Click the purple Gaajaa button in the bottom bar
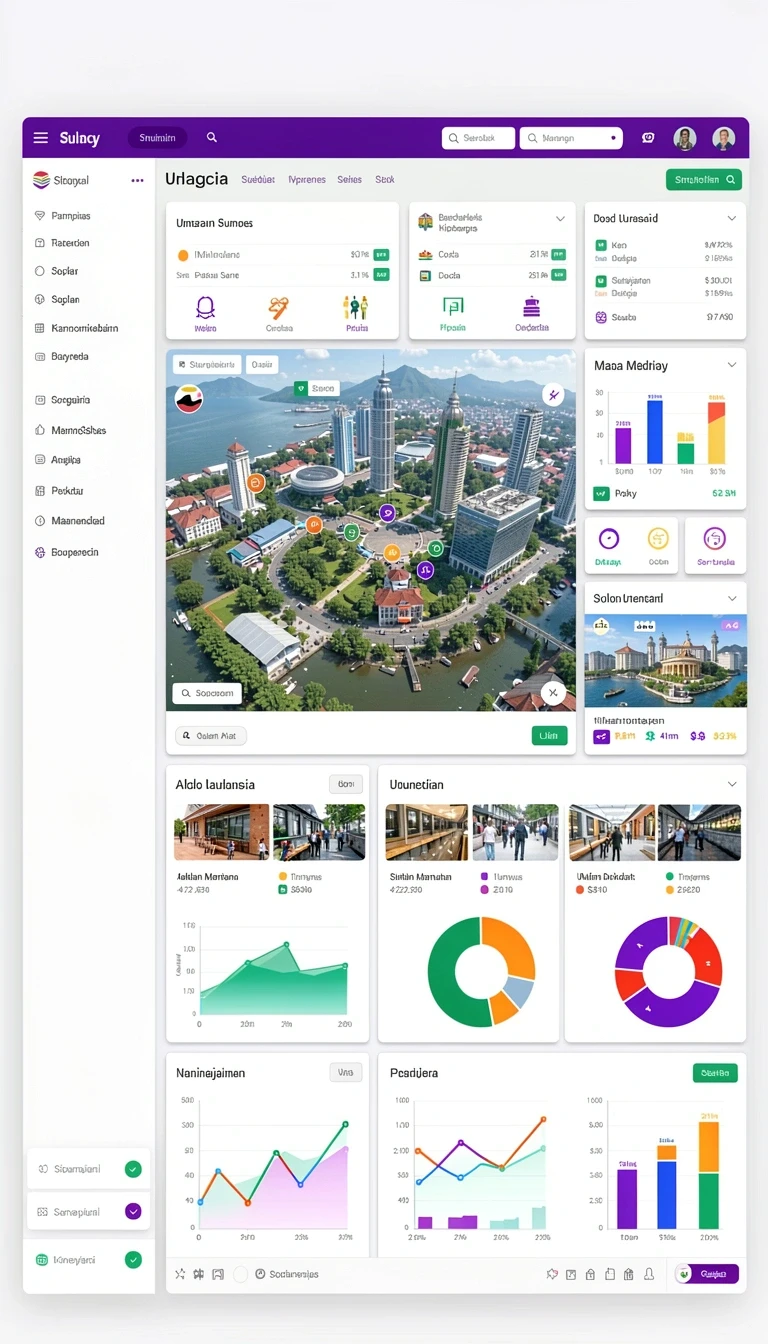Viewport: 768px width, 1344px height. (707, 1274)
